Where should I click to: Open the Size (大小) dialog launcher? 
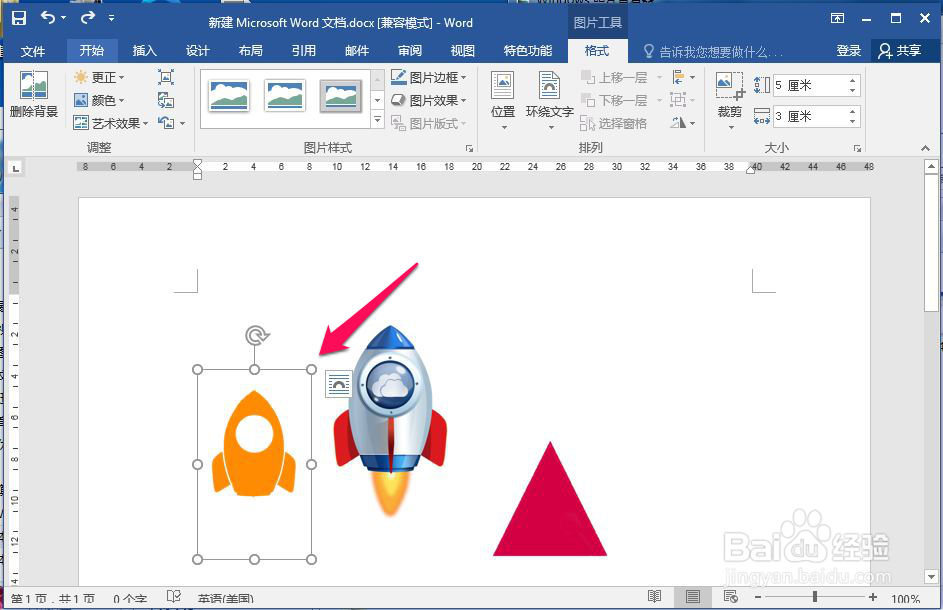857,148
